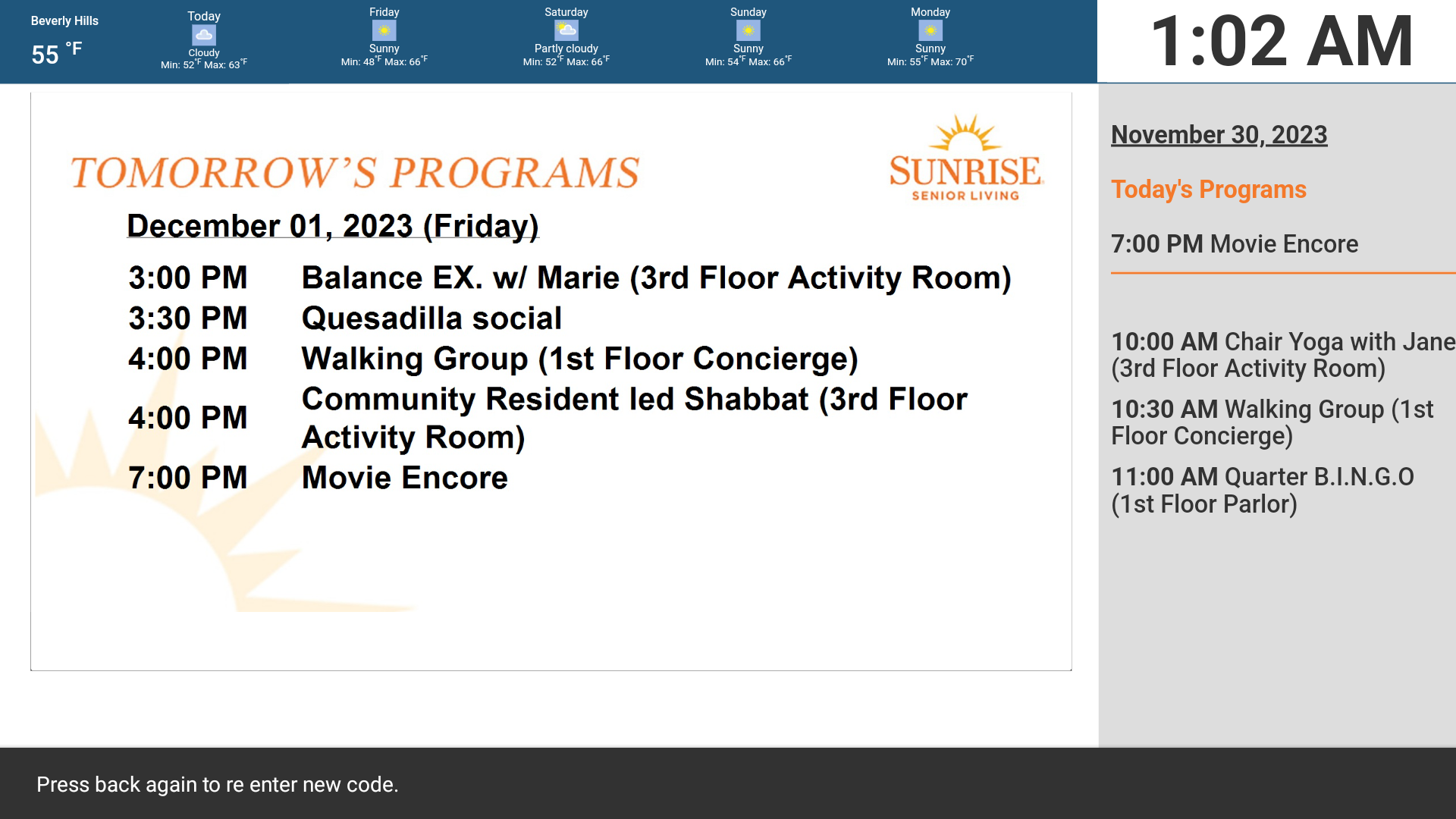Click the Tomorrow's Programs title

[x=355, y=173]
